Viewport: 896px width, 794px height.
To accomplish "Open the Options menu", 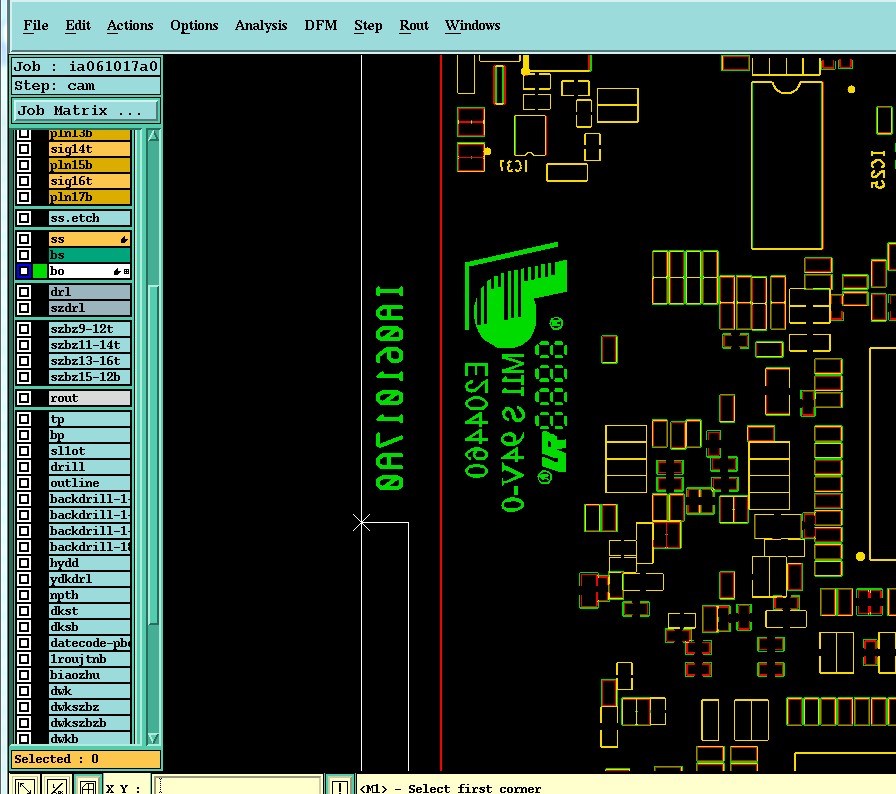I will coord(194,26).
